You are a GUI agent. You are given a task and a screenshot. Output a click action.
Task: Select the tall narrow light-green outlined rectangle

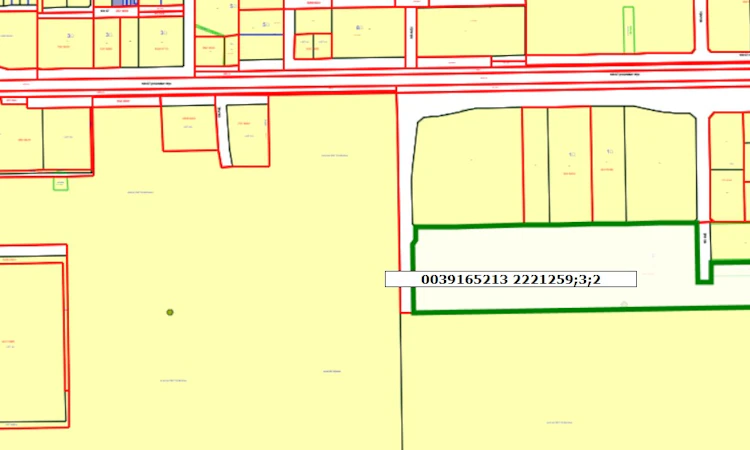coord(629,30)
